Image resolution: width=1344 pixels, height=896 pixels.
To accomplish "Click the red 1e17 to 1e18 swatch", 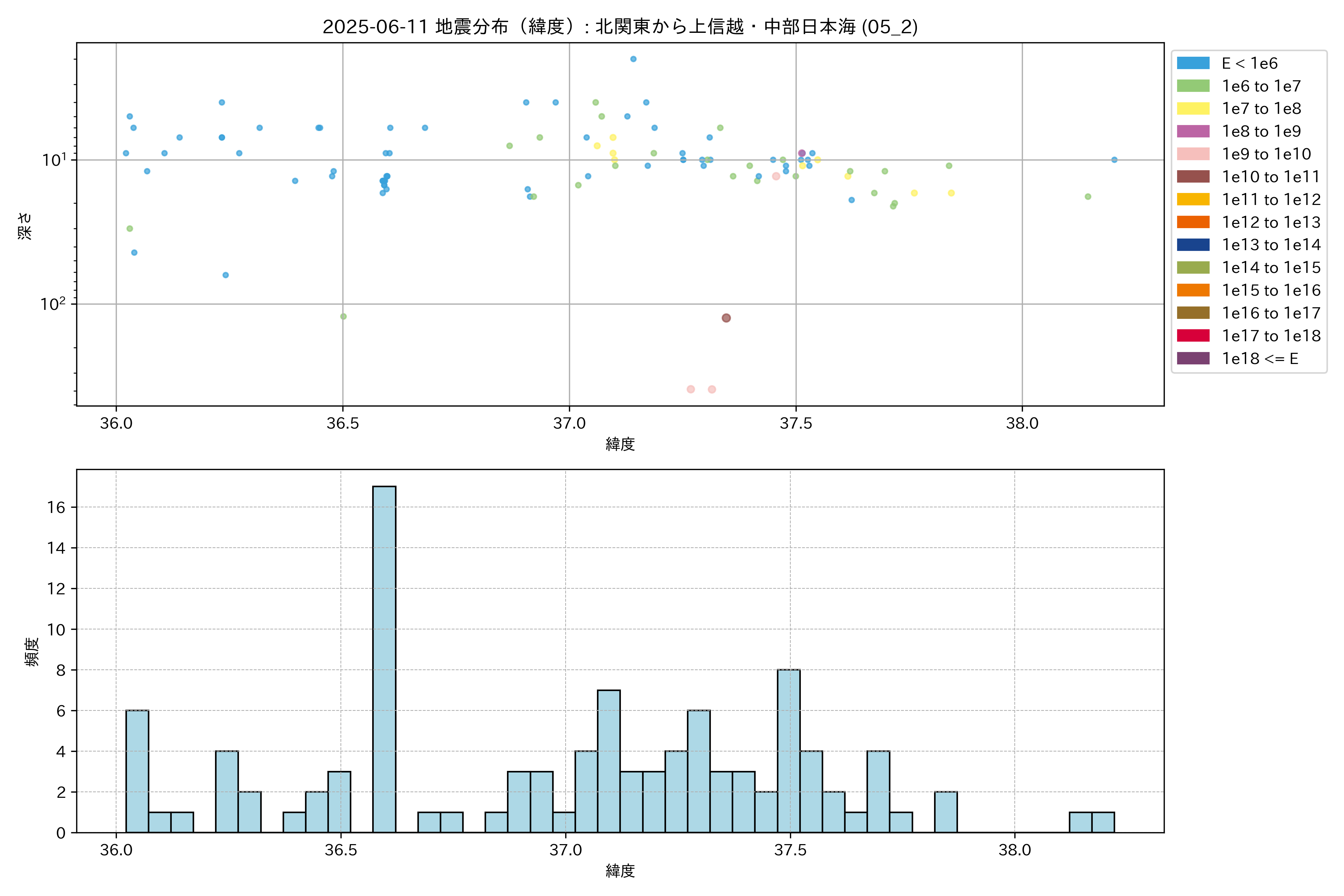I will click(1192, 335).
